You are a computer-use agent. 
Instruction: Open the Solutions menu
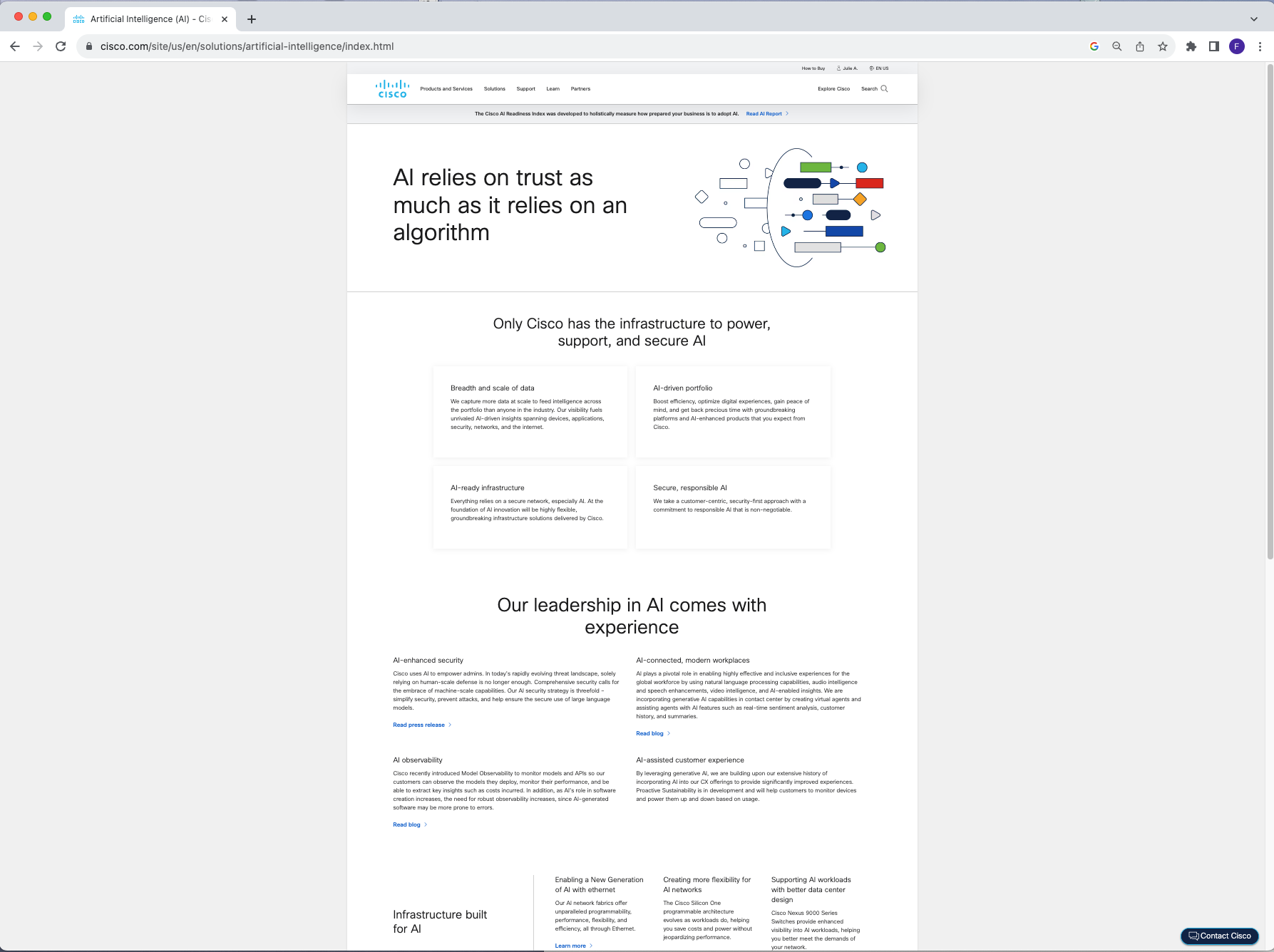click(495, 88)
